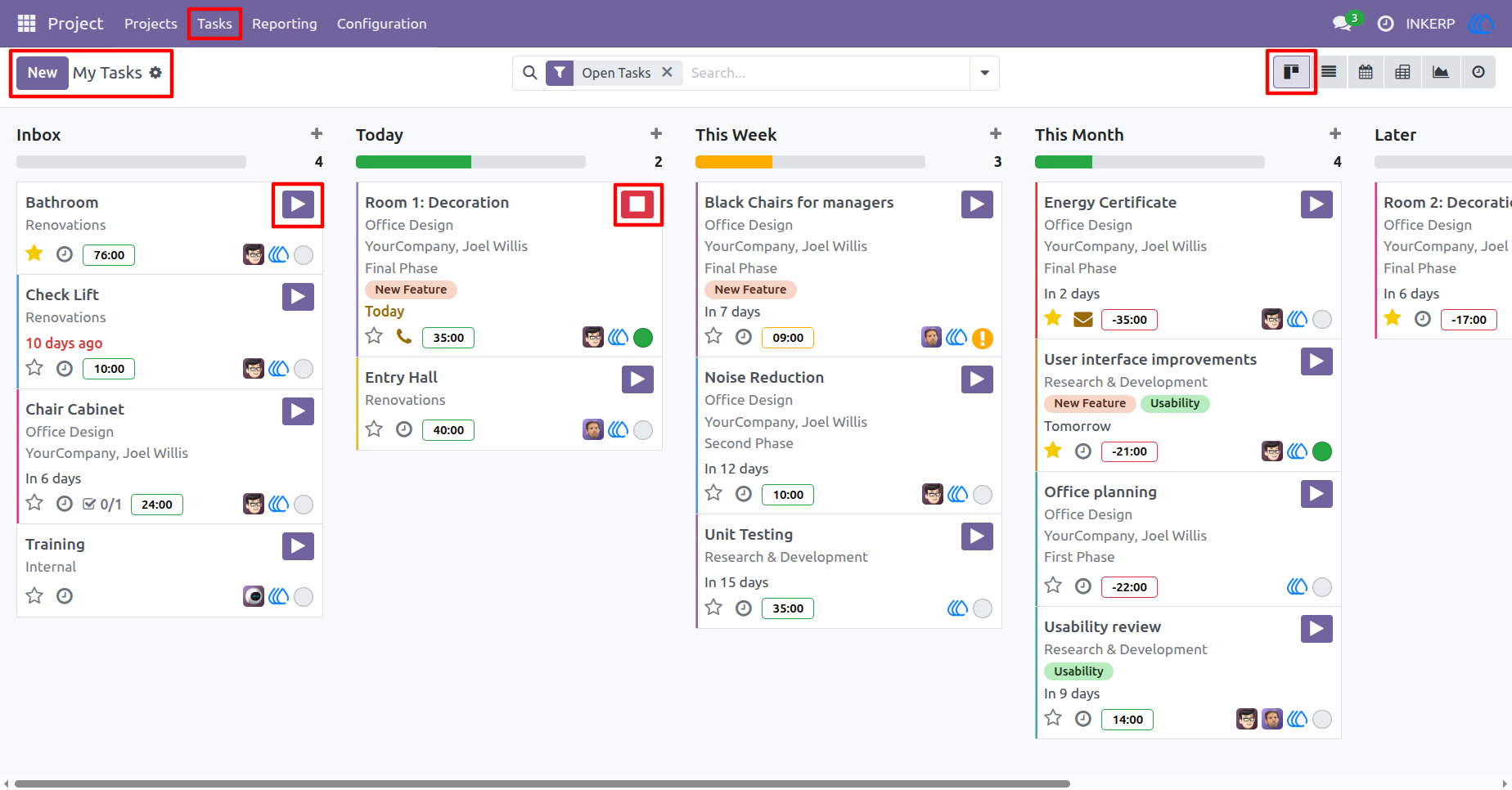
Task: Open the phone call activity on Room 1
Action: click(x=404, y=335)
